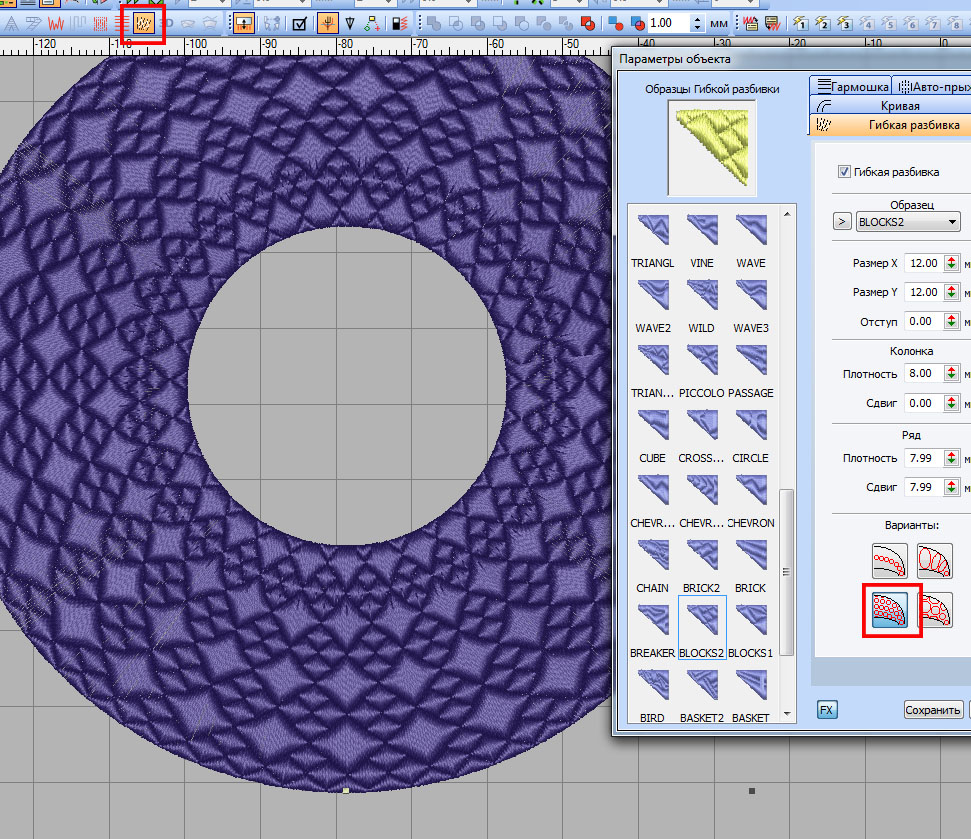971x839 pixels.
Task: Open the Гармошка tab
Action: coord(851,88)
